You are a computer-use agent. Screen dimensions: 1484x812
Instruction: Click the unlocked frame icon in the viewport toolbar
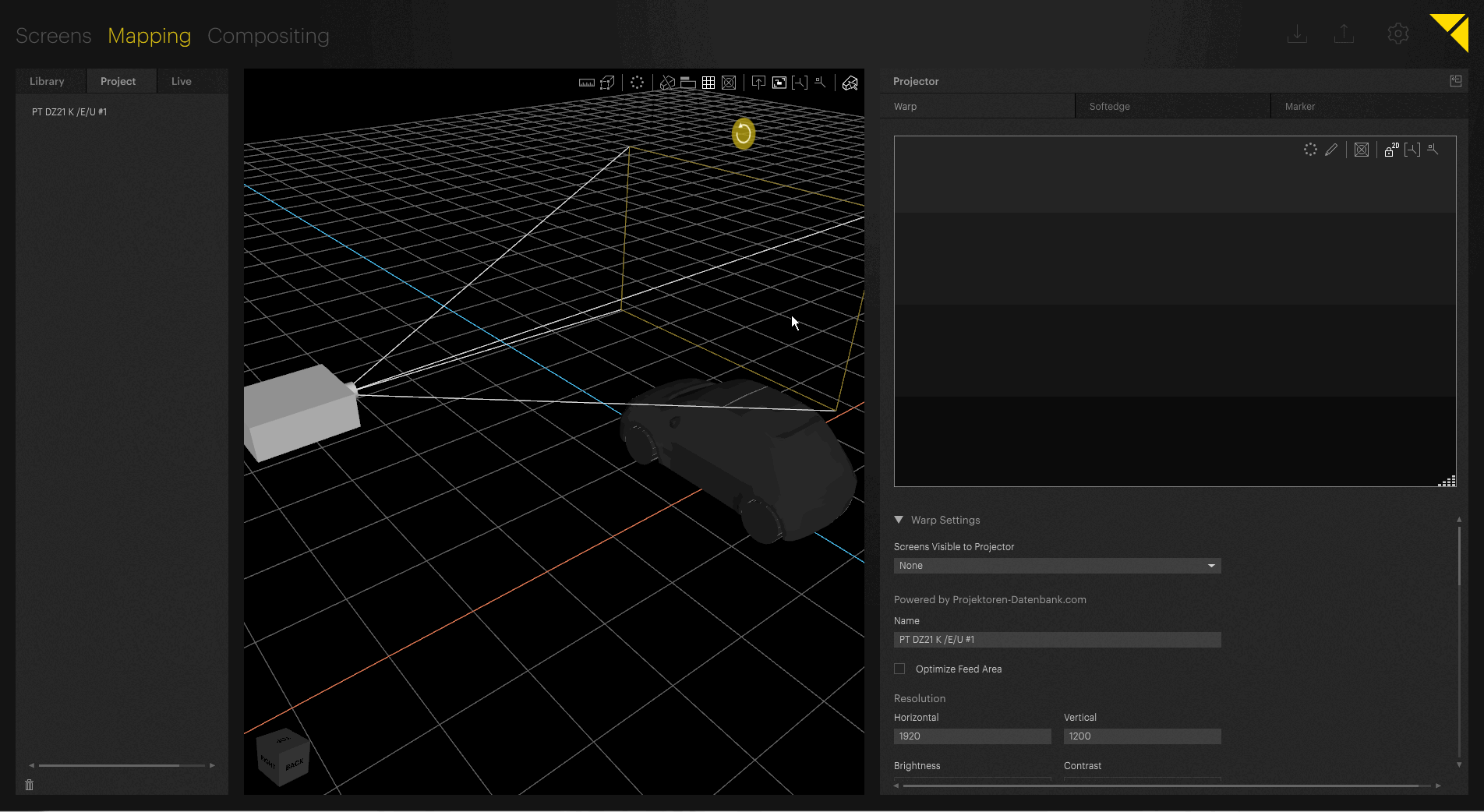pos(779,83)
